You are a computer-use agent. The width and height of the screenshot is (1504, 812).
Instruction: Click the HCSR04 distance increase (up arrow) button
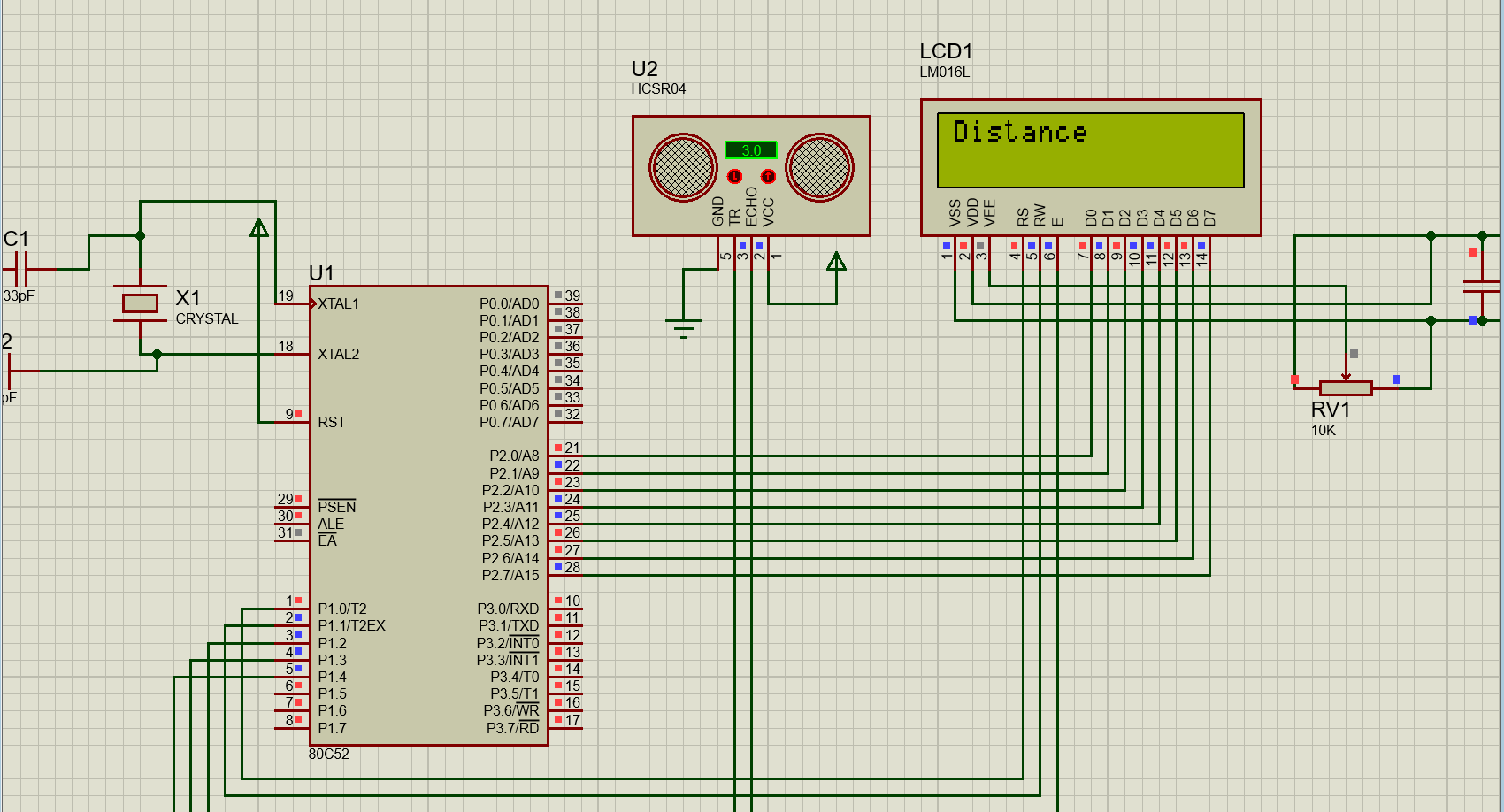(x=768, y=176)
